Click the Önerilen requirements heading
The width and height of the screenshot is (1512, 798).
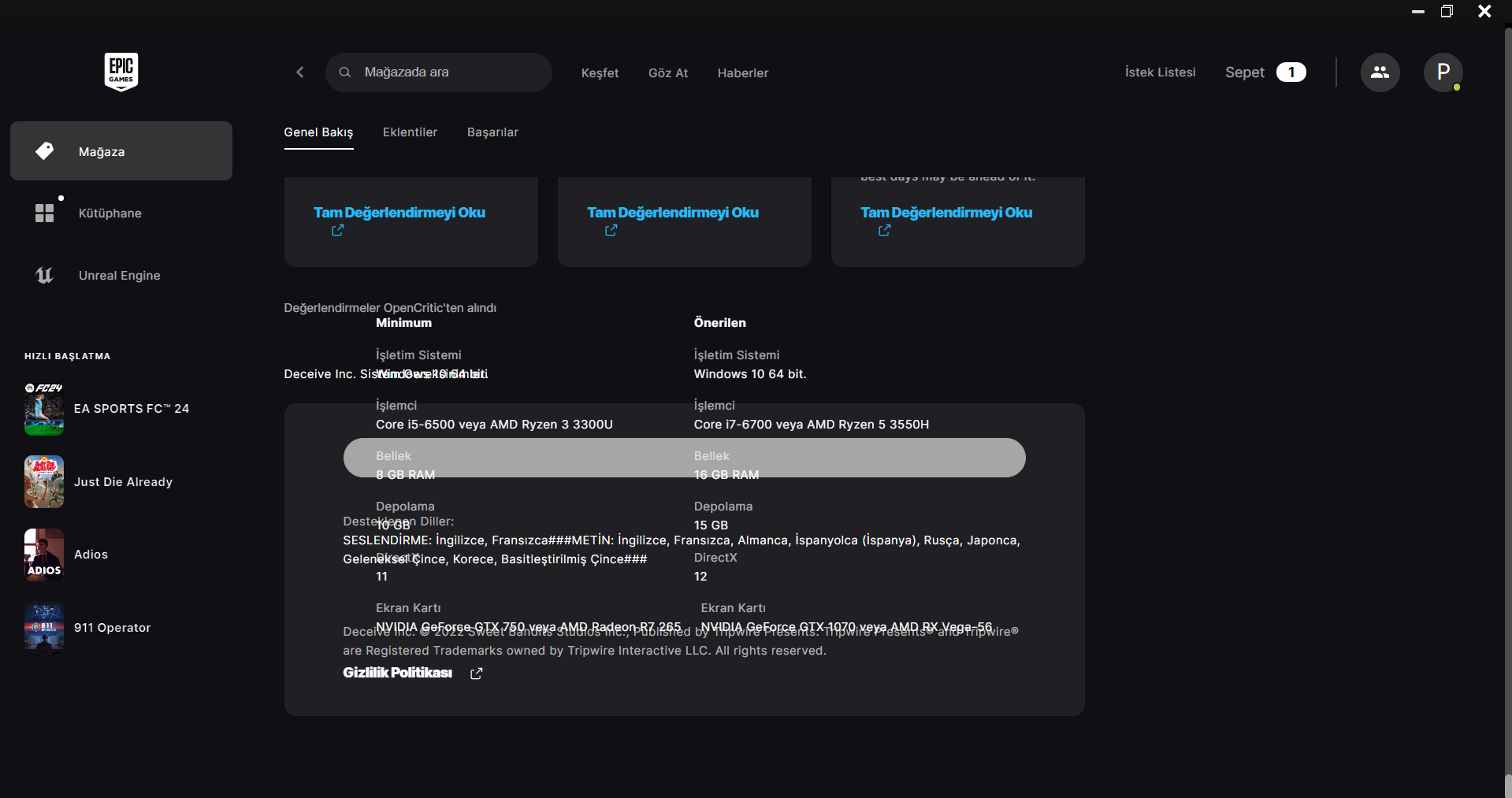coord(719,323)
